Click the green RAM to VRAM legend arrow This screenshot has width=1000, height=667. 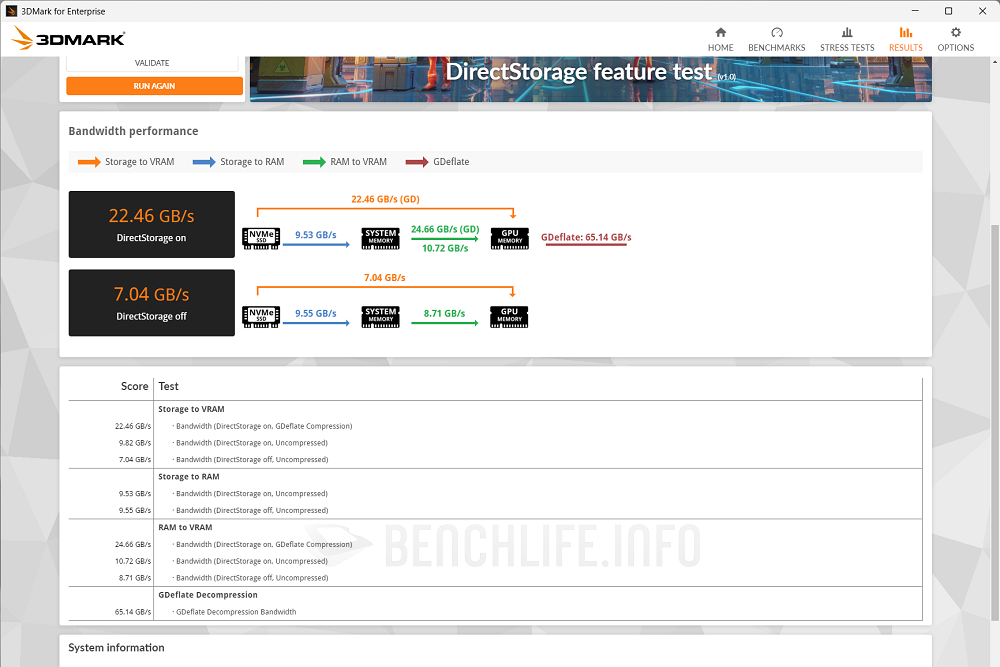click(314, 162)
